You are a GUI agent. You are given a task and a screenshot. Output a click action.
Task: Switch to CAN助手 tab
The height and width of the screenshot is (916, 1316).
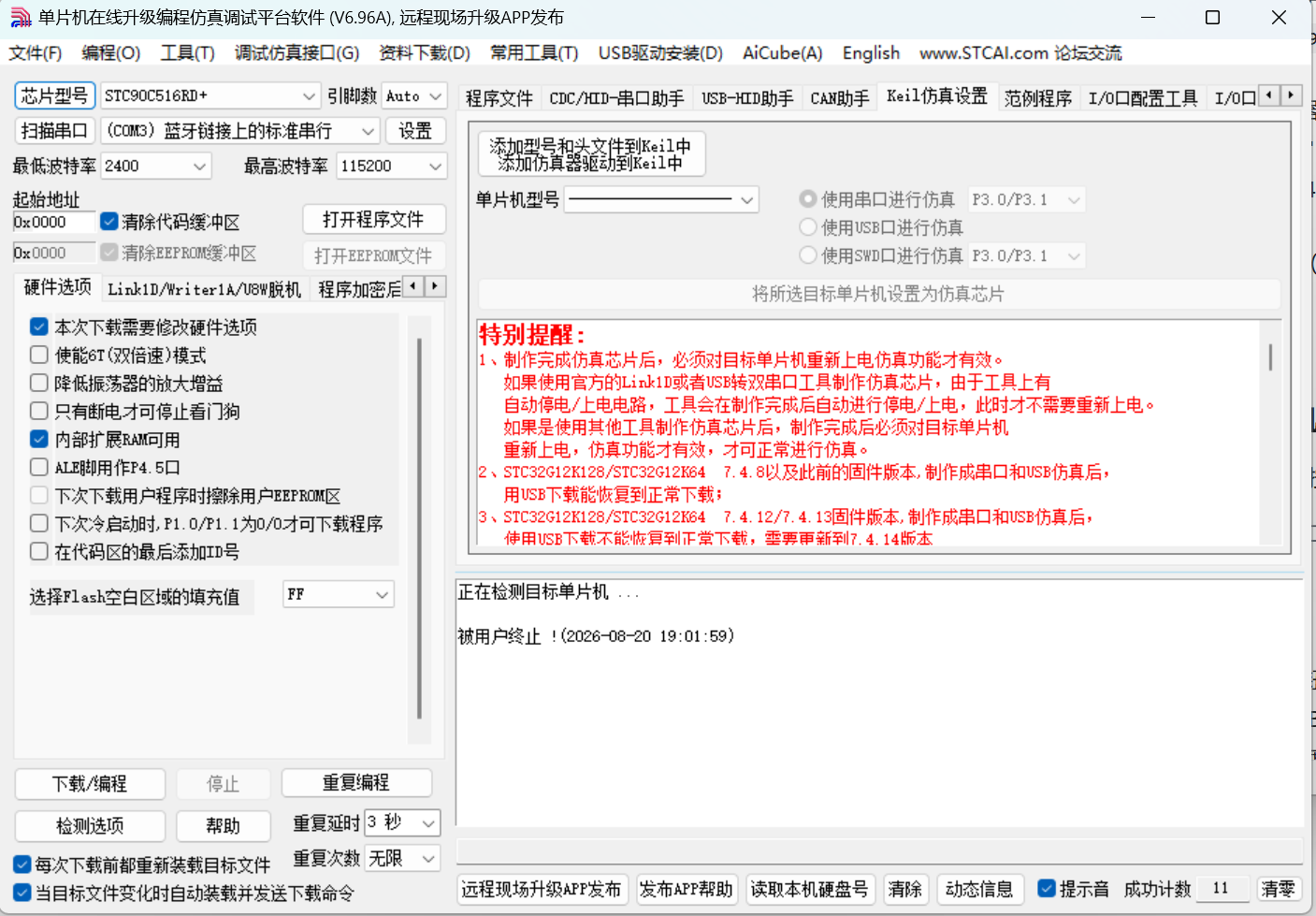pos(839,98)
